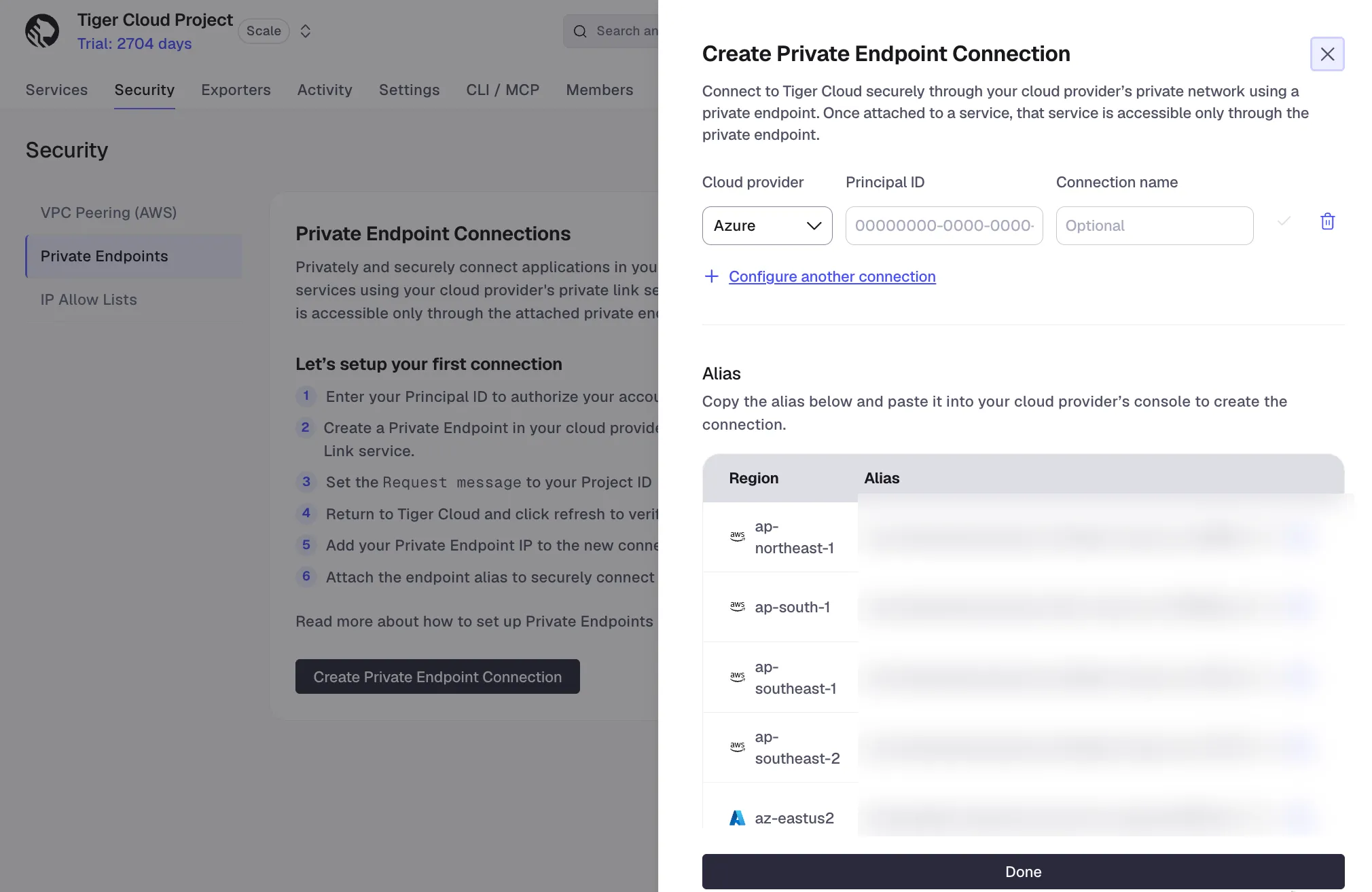The width and height of the screenshot is (1372, 892).
Task: Open the Cloud provider Azure dropdown
Action: click(x=767, y=225)
